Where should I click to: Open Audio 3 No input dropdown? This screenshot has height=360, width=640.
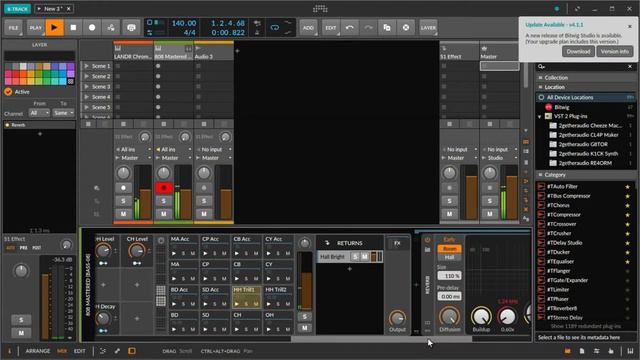pyautogui.click(x=214, y=149)
